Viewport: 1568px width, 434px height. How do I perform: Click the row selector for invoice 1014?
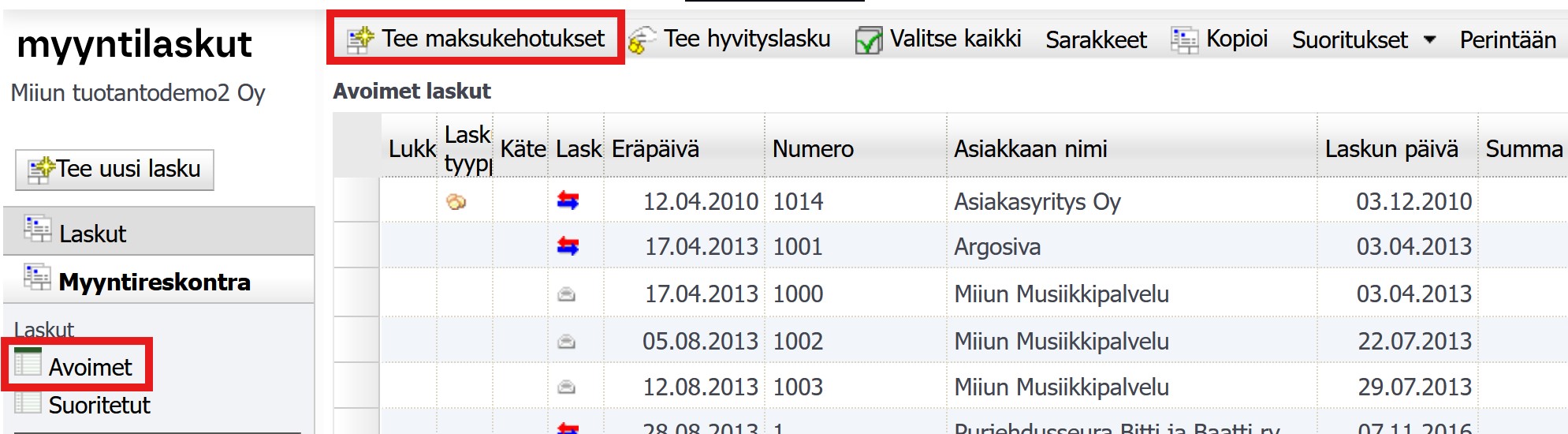[357, 200]
